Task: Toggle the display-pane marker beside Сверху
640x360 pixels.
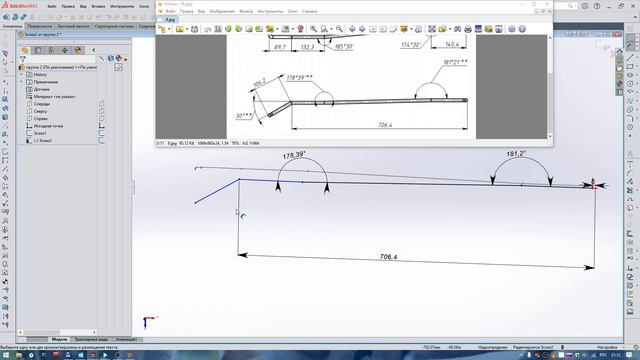Action: [x=102, y=111]
